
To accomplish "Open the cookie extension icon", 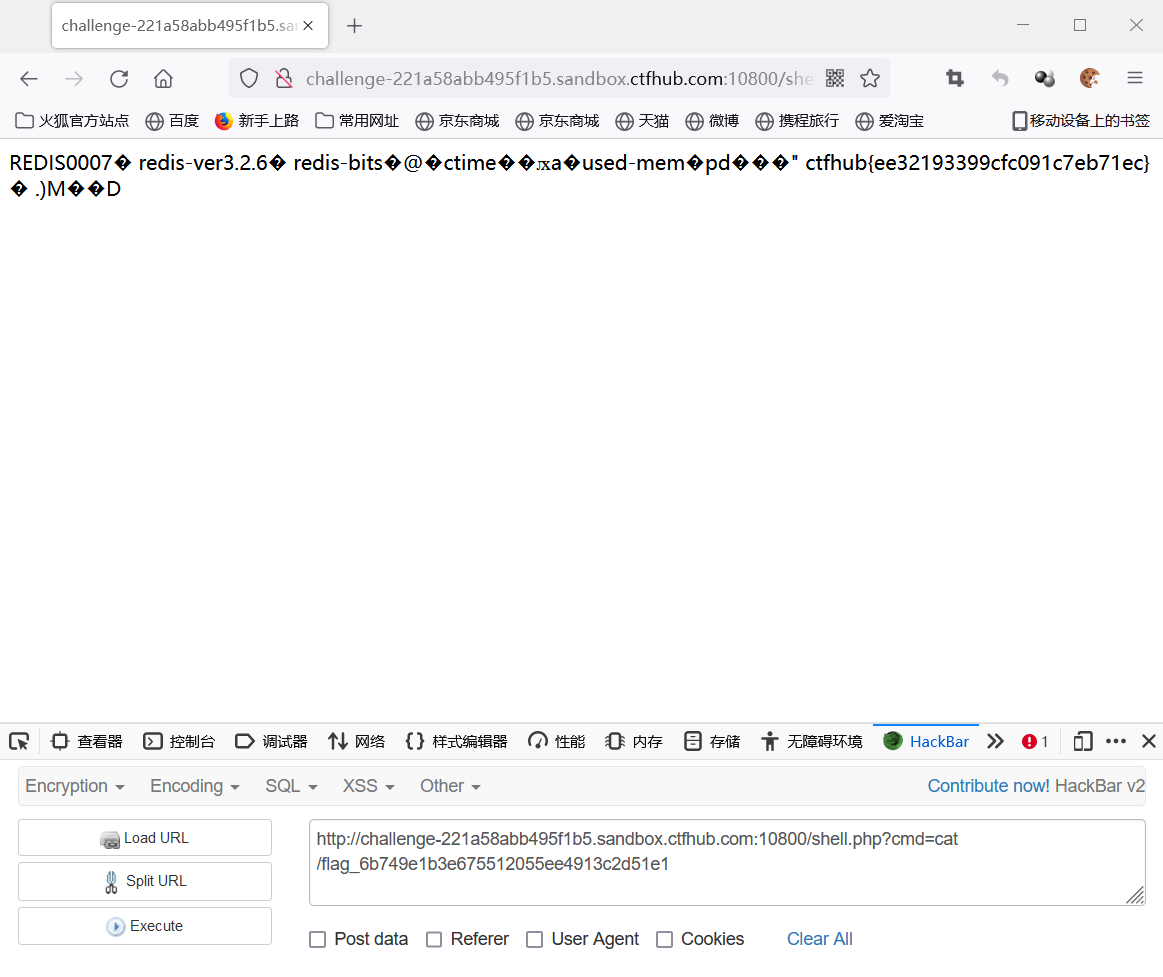I will [x=1090, y=78].
